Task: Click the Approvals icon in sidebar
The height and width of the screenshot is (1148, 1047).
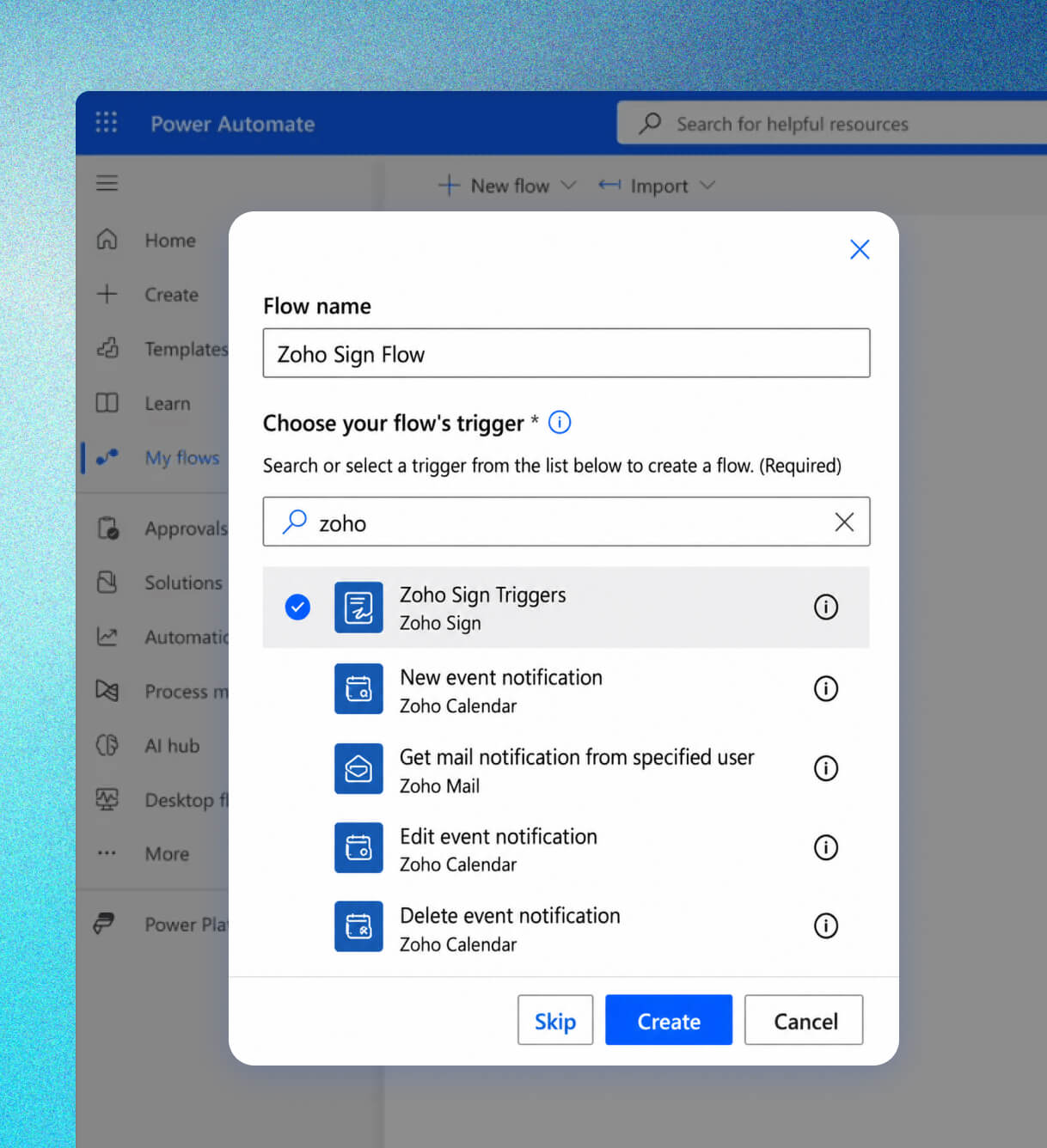Action: pyautogui.click(x=107, y=528)
